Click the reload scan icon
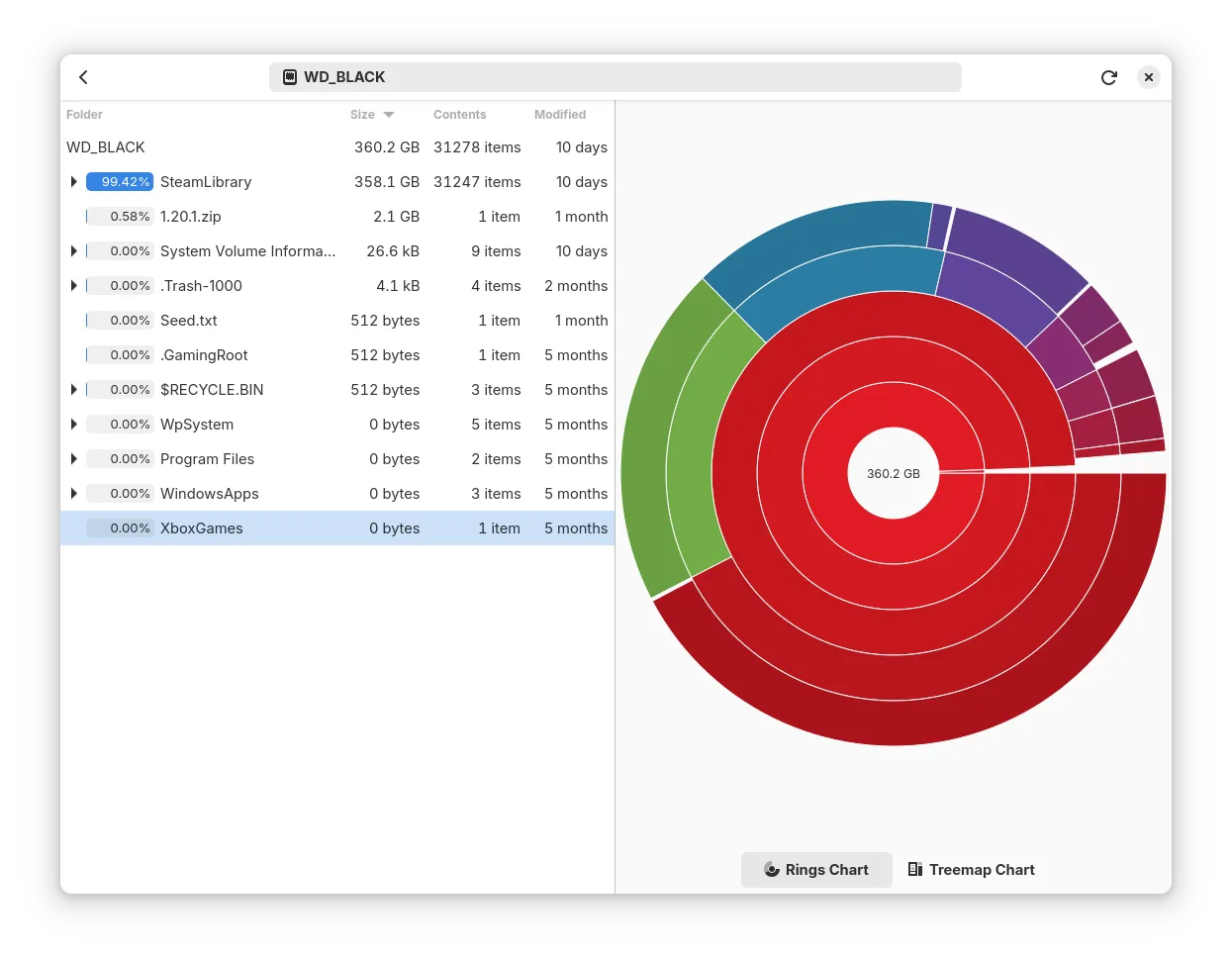The height and width of the screenshot is (960, 1232). pos(1108,77)
